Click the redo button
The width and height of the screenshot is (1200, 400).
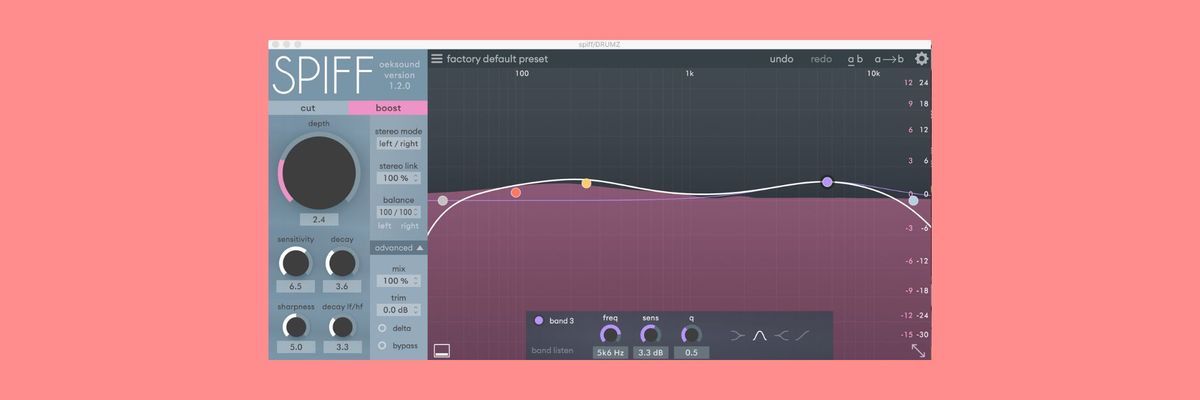point(821,59)
